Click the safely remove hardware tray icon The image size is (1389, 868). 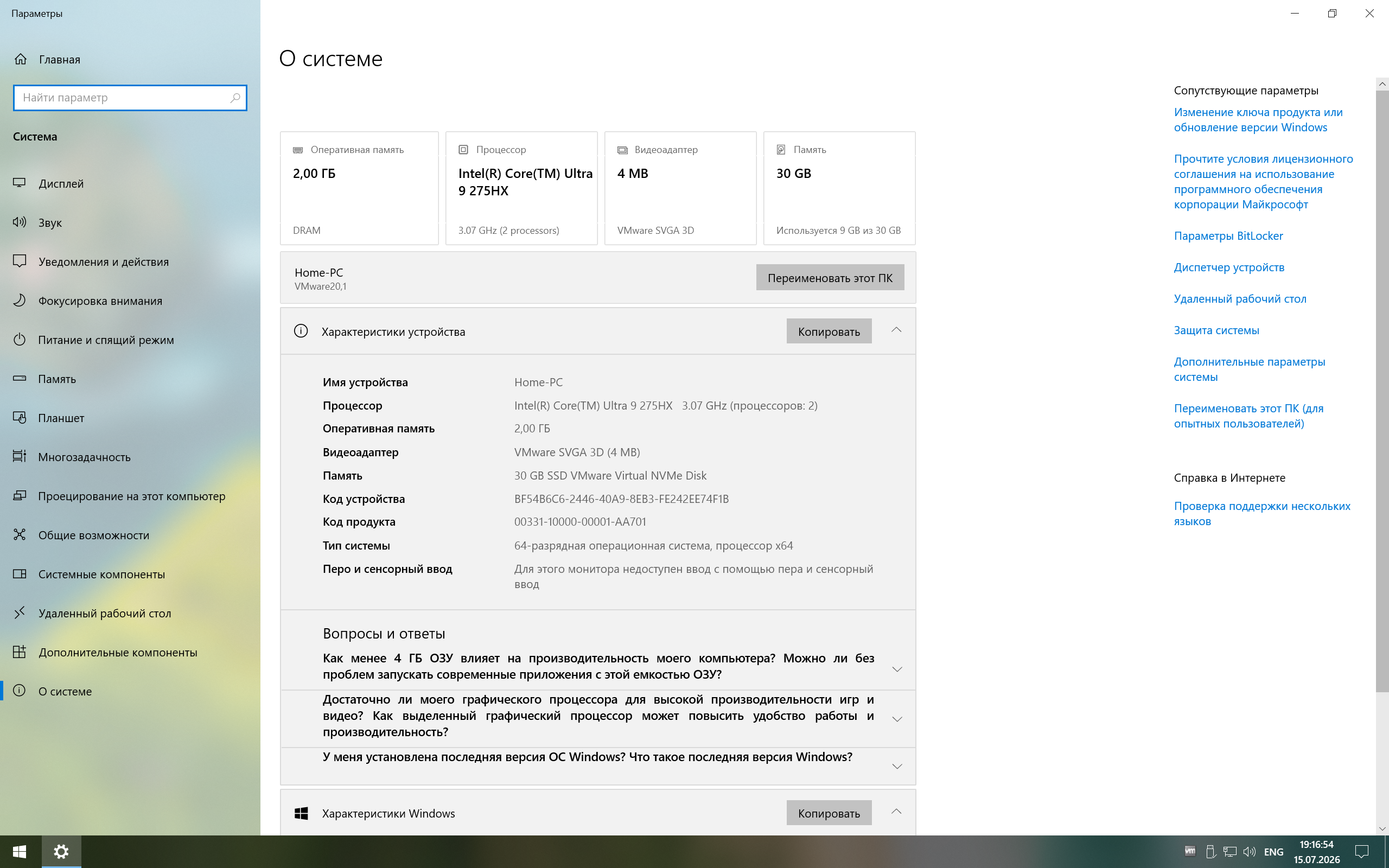1210,851
